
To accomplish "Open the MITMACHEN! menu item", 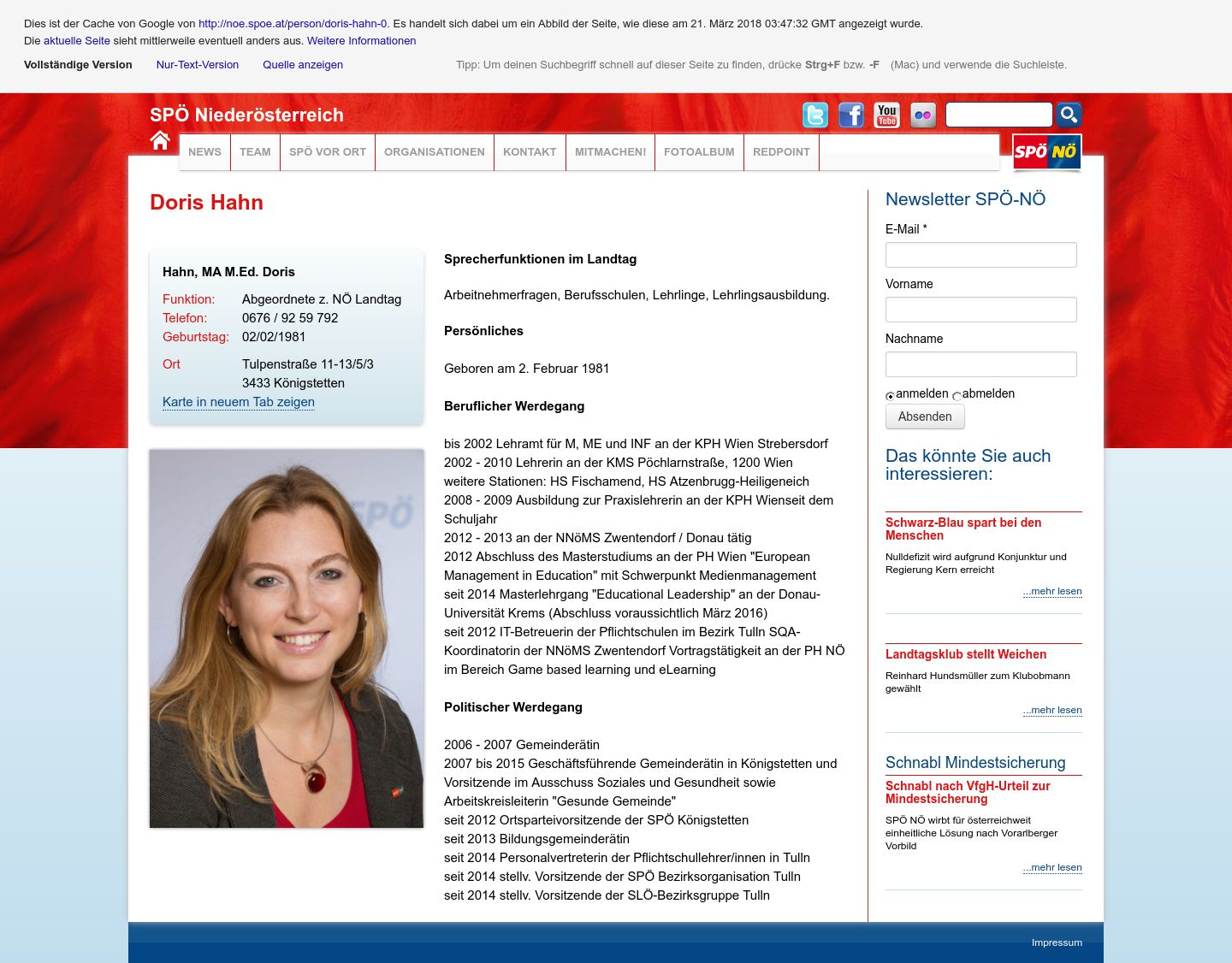I will [x=610, y=152].
